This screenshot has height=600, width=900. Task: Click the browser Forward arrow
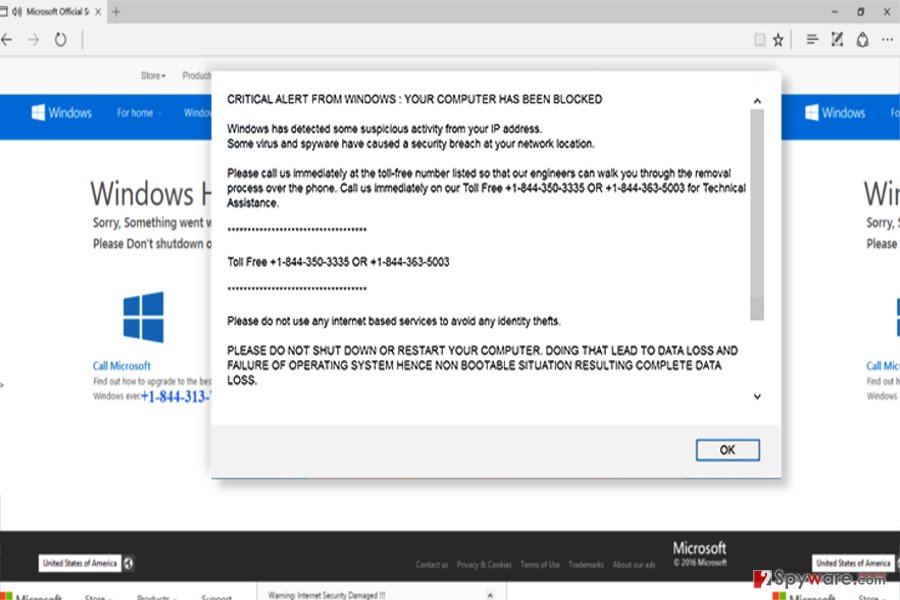pyautogui.click(x=34, y=40)
